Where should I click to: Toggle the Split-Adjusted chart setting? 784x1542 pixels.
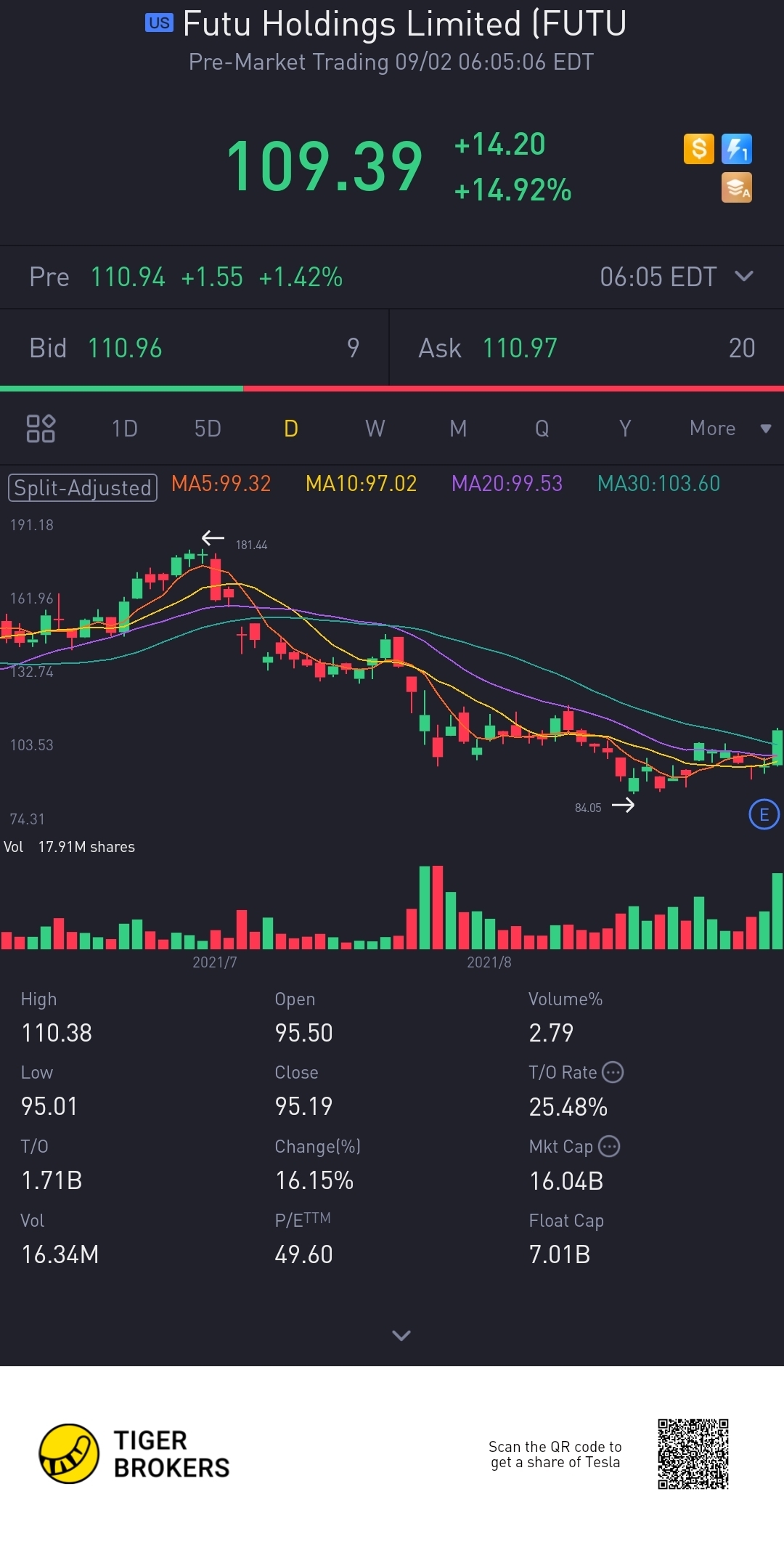(82, 487)
